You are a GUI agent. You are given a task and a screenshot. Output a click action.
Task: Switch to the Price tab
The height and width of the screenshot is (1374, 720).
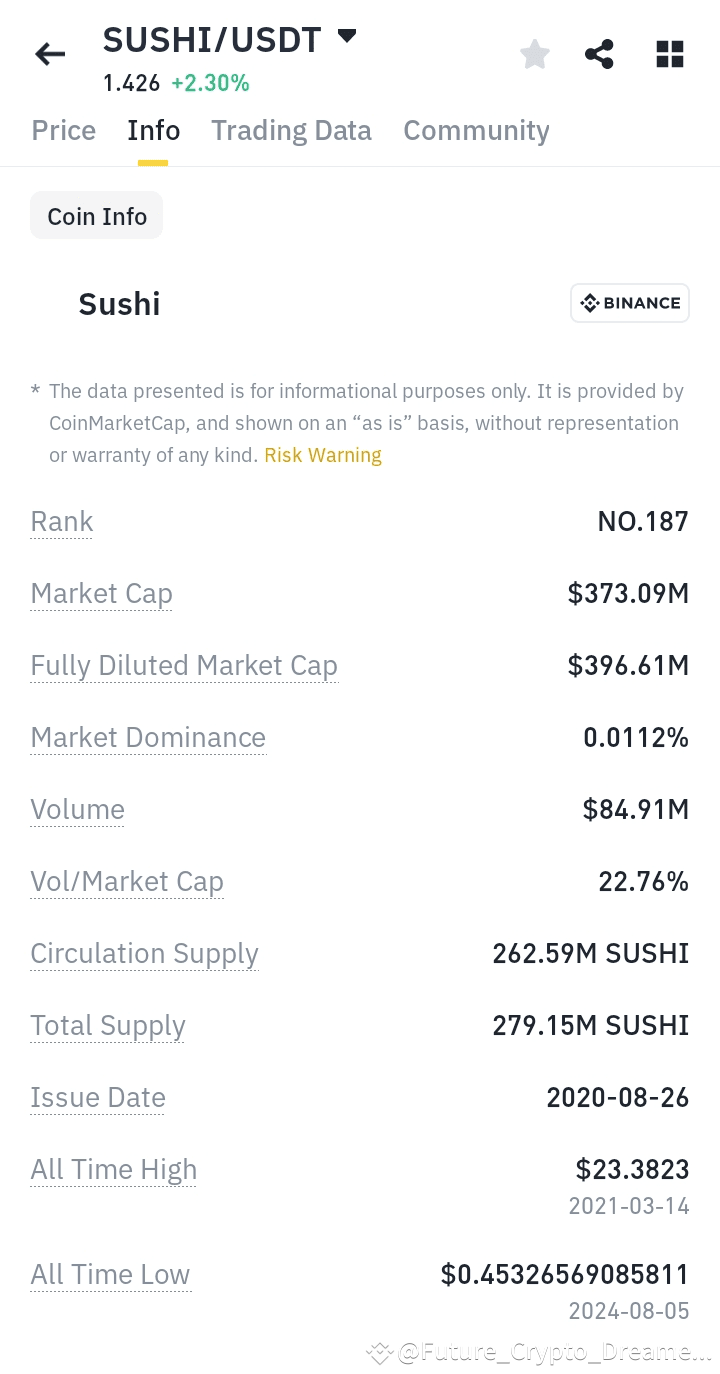click(x=64, y=131)
